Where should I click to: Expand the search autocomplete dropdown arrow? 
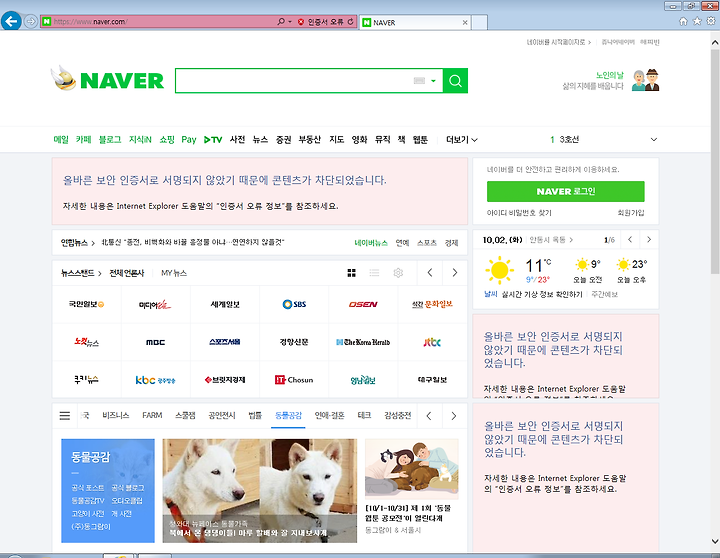pyautogui.click(x=433, y=81)
